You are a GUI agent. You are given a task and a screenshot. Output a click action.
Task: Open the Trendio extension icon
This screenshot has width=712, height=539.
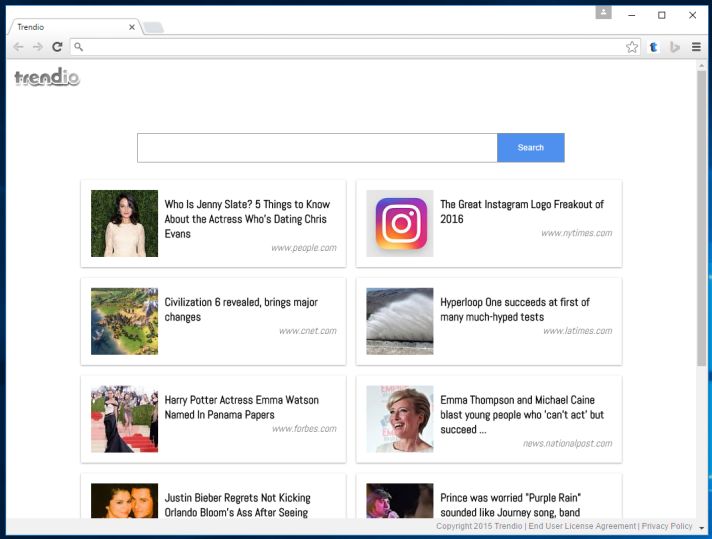(x=653, y=47)
